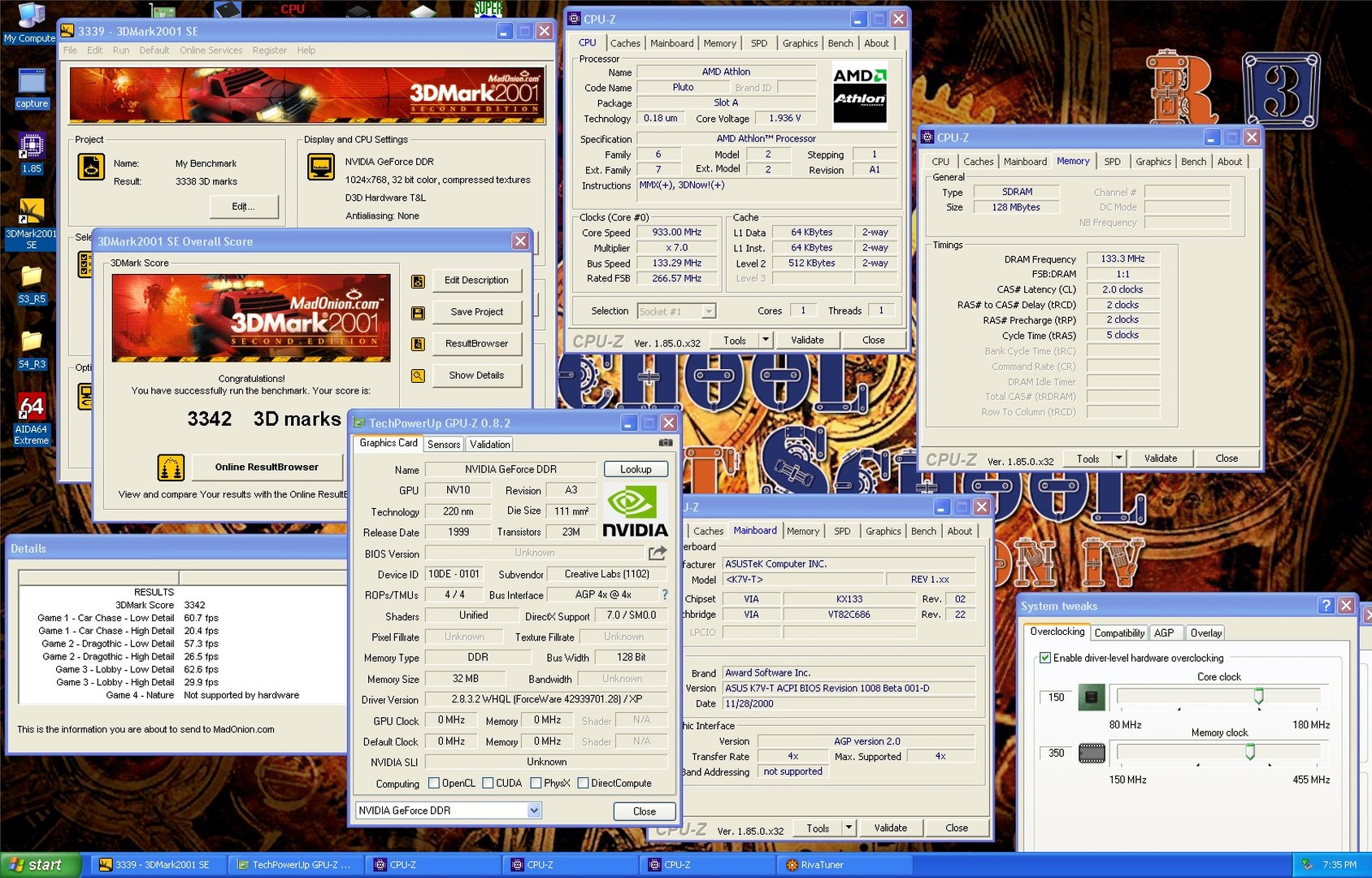This screenshot has height=878, width=1372.
Task: Open the S3_R5 folder
Action: click(x=32, y=285)
